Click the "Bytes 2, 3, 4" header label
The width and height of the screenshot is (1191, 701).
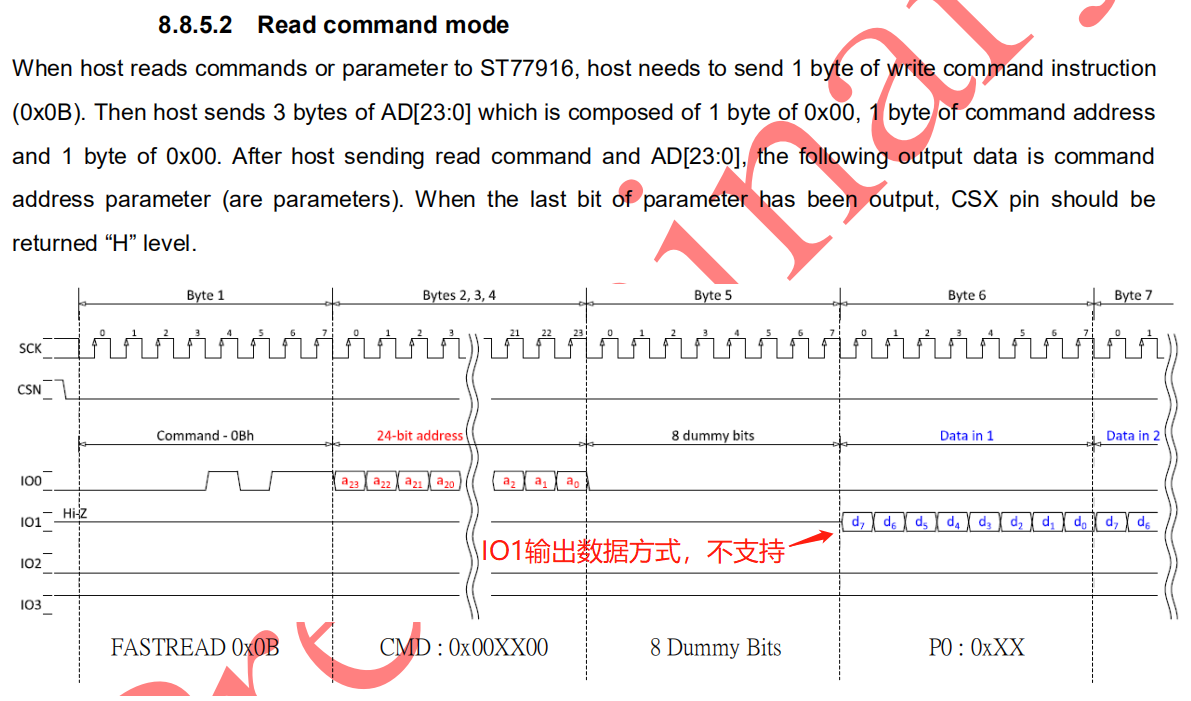coord(459,295)
